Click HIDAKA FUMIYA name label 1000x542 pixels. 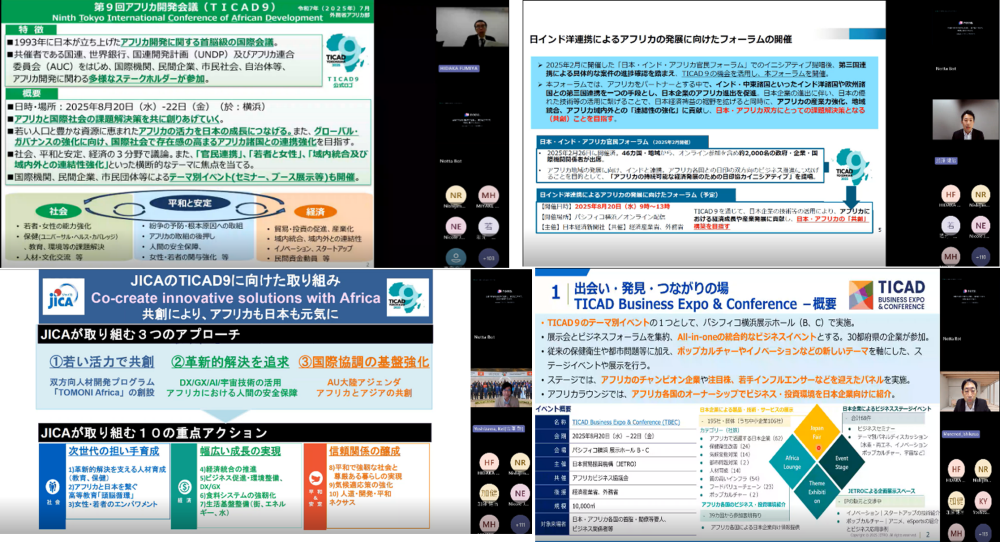pos(459,68)
